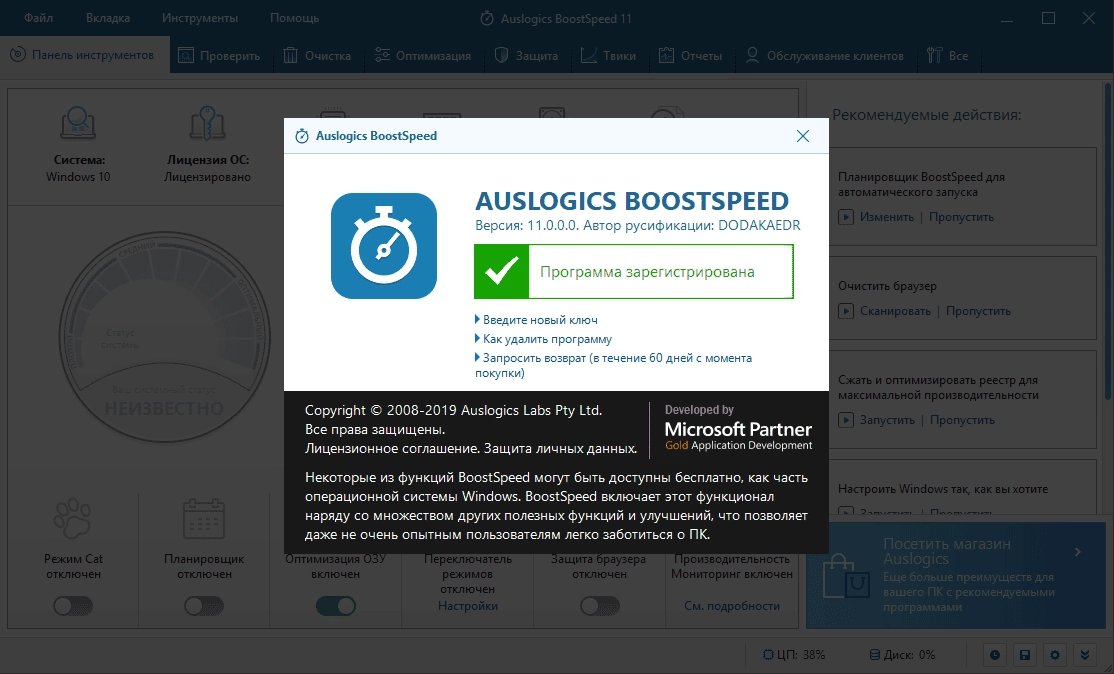This screenshot has height=674, width=1114.
Task: Open the Вкладка menu
Action: pyautogui.click(x=108, y=18)
